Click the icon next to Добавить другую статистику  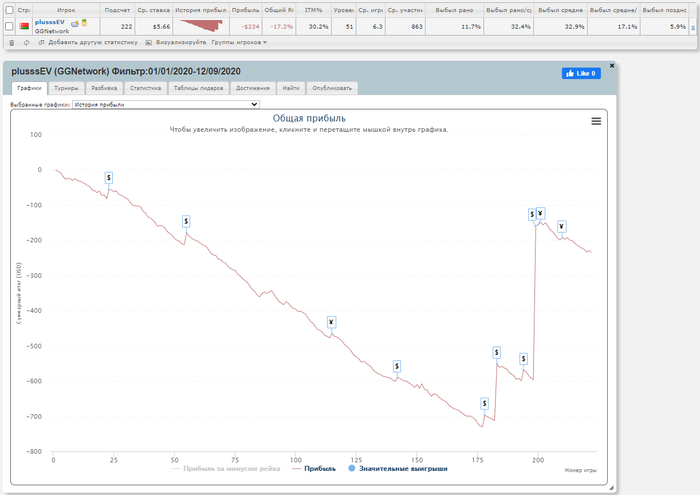(x=41, y=42)
